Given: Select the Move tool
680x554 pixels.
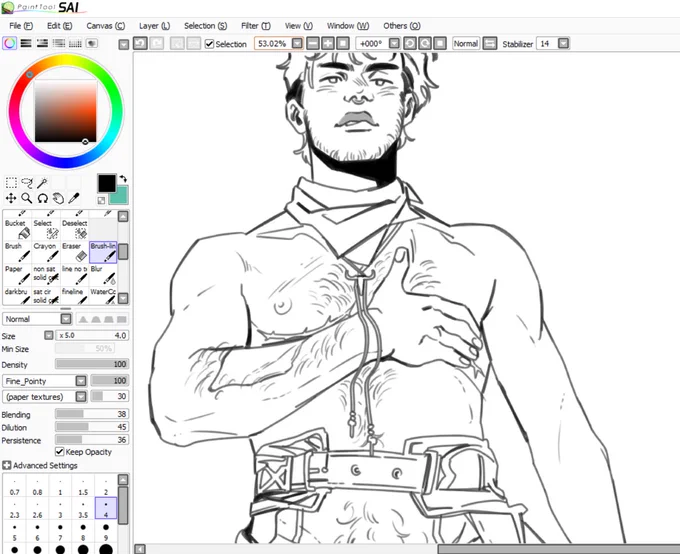Looking at the screenshot, I should point(11,198).
